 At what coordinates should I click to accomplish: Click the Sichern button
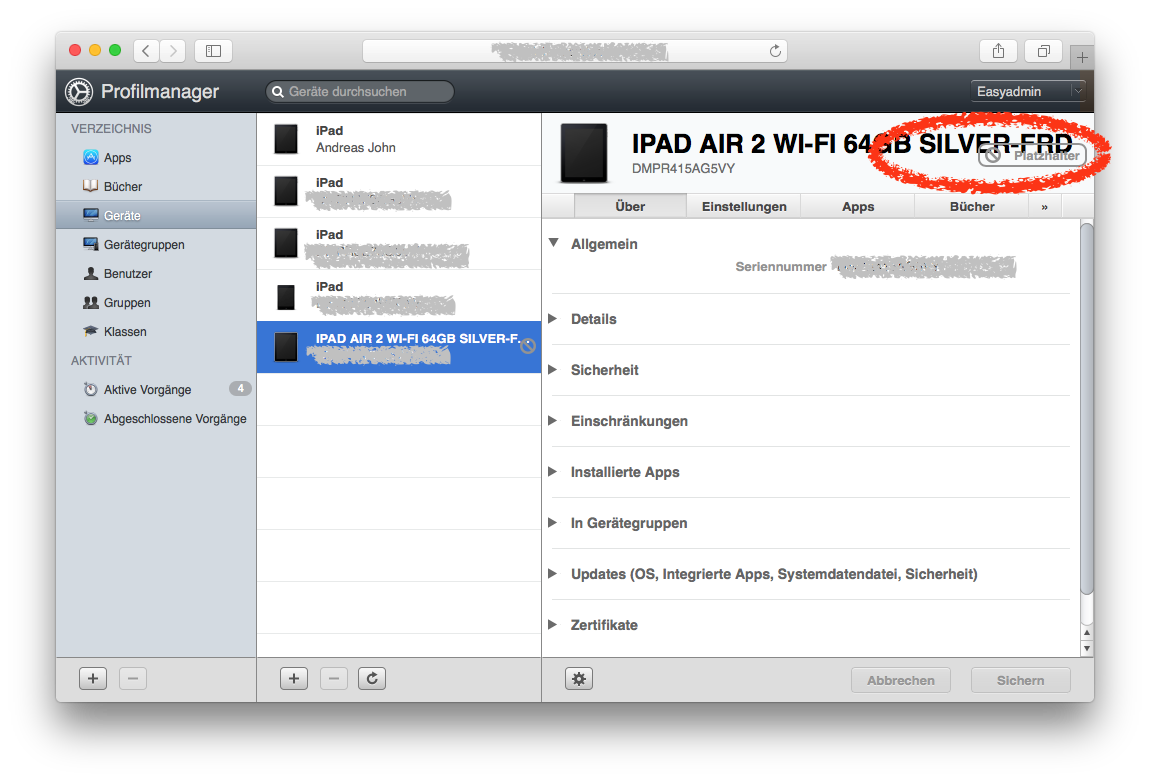pyautogui.click(x=1020, y=680)
